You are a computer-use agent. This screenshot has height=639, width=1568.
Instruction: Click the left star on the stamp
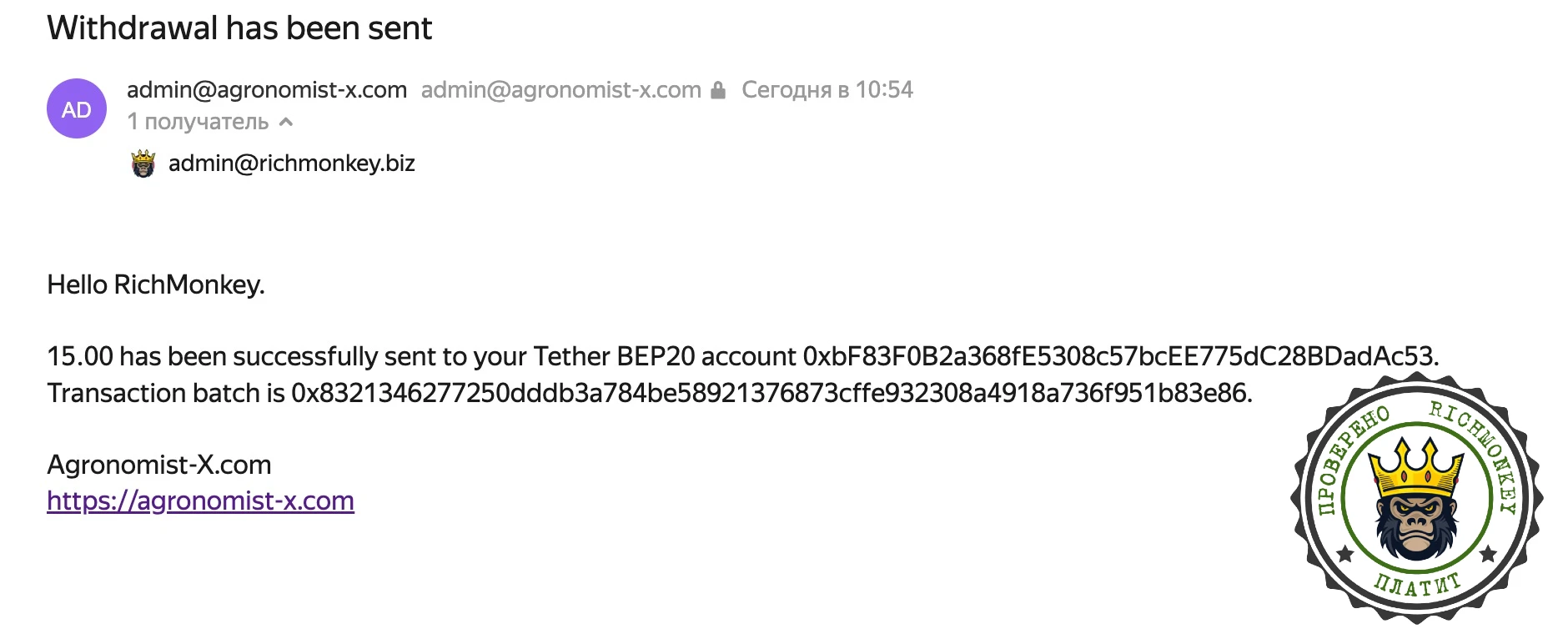pos(1345,554)
